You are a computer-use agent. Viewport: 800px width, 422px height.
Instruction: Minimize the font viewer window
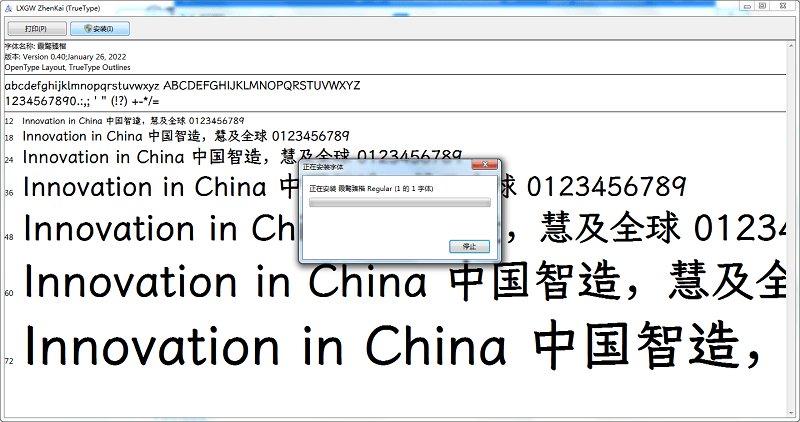[x=747, y=6]
